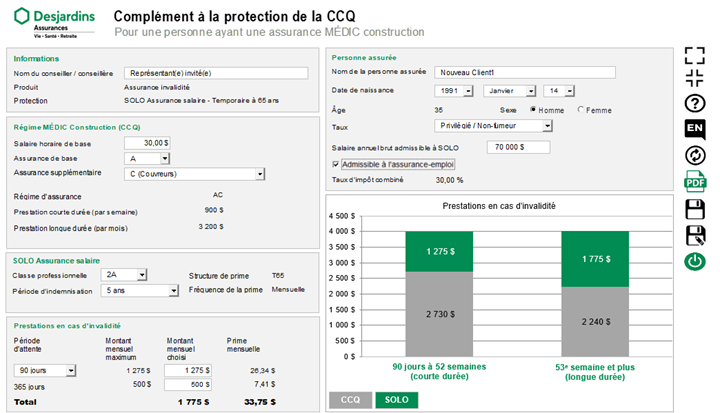Uncheck Admissible à l'assurance-emploi checkbox
720x413 pixels.
[336, 164]
